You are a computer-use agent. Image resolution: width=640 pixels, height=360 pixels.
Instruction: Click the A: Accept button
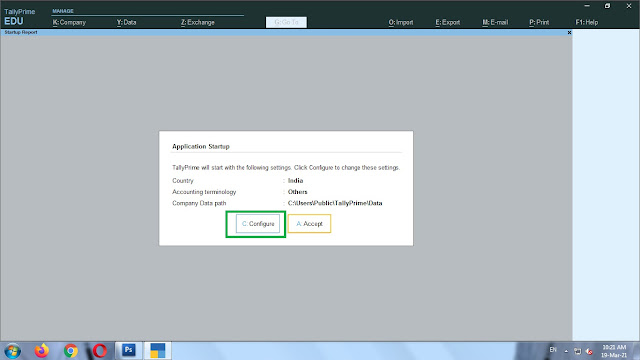[x=309, y=224]
